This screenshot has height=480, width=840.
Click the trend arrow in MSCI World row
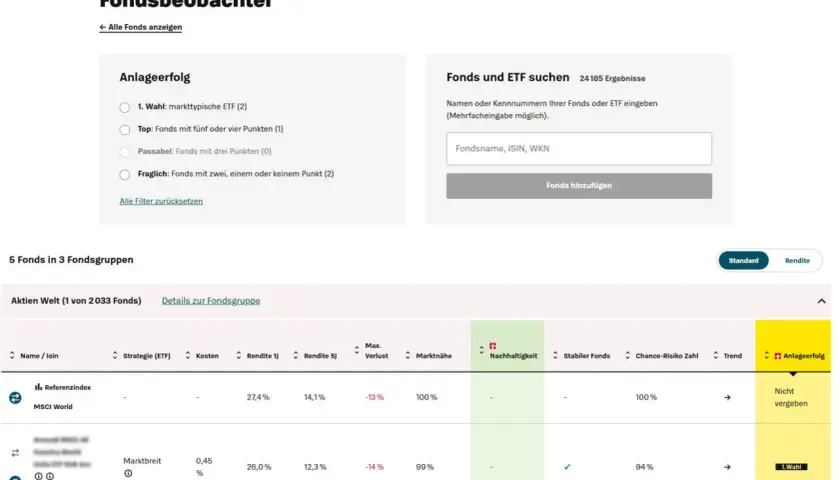pyautogui.click(x=727, y=398)
